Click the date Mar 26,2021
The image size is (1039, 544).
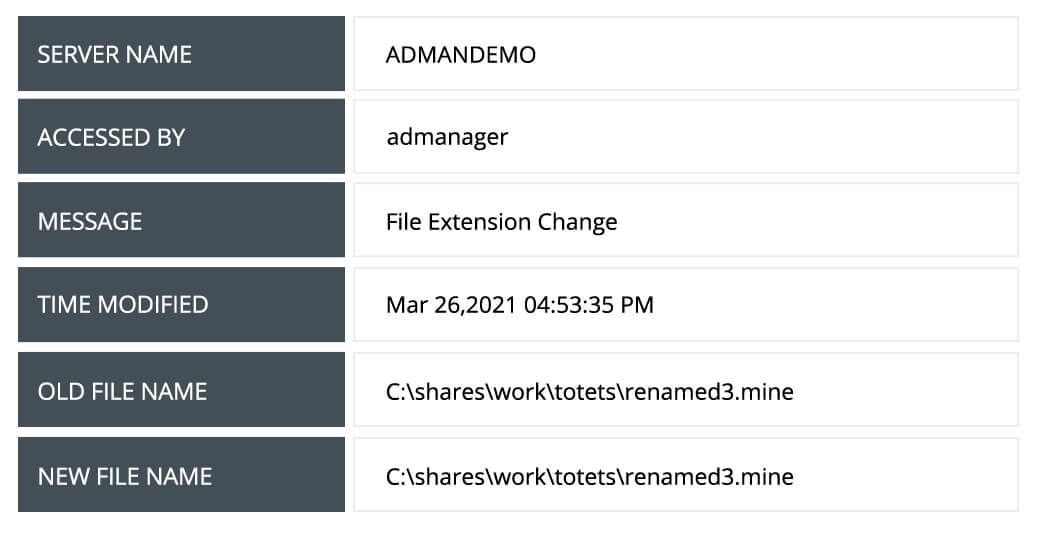pos(451,305)
